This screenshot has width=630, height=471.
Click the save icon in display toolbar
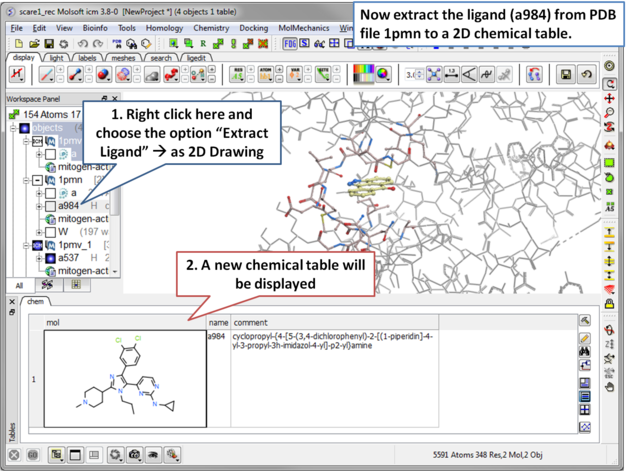[x=566, y=75]
